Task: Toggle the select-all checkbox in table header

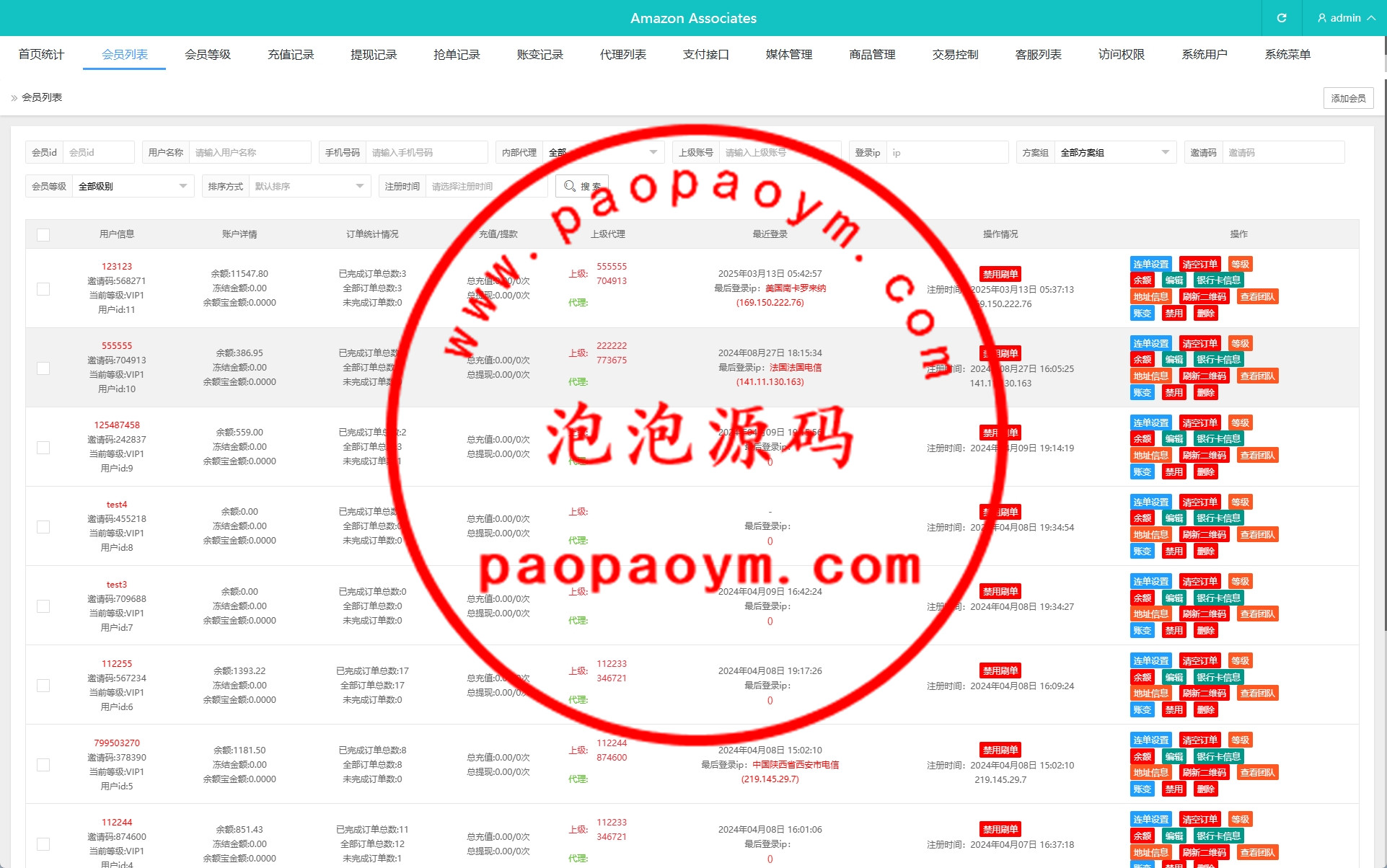Action: tap(43, 235)
